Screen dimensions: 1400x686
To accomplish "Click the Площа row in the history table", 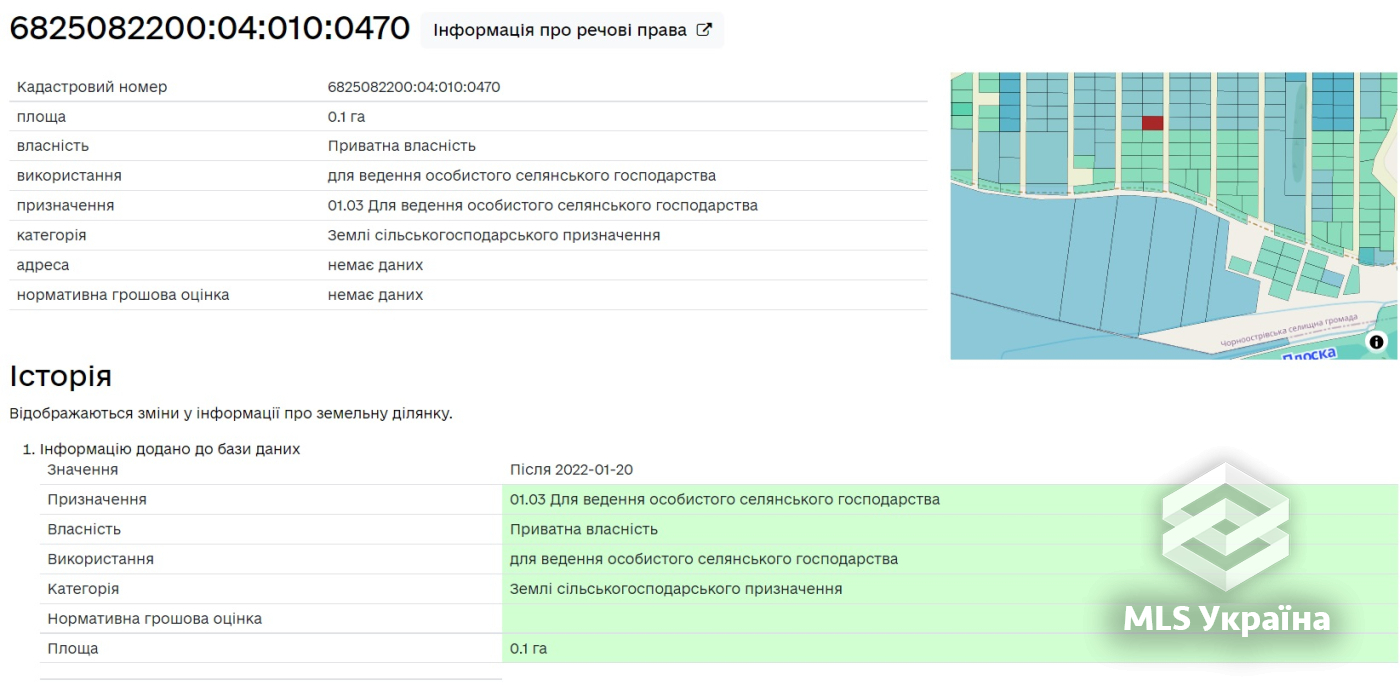I will click(73, 649).
